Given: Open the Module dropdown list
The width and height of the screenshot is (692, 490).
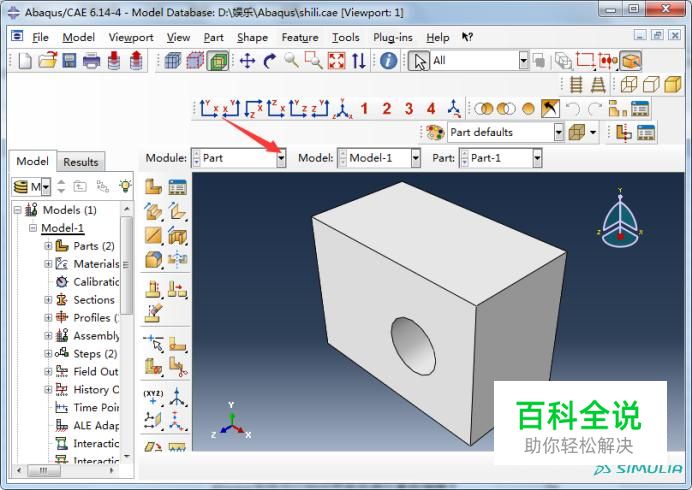Looking at the screenshot, I should point(281,158).
